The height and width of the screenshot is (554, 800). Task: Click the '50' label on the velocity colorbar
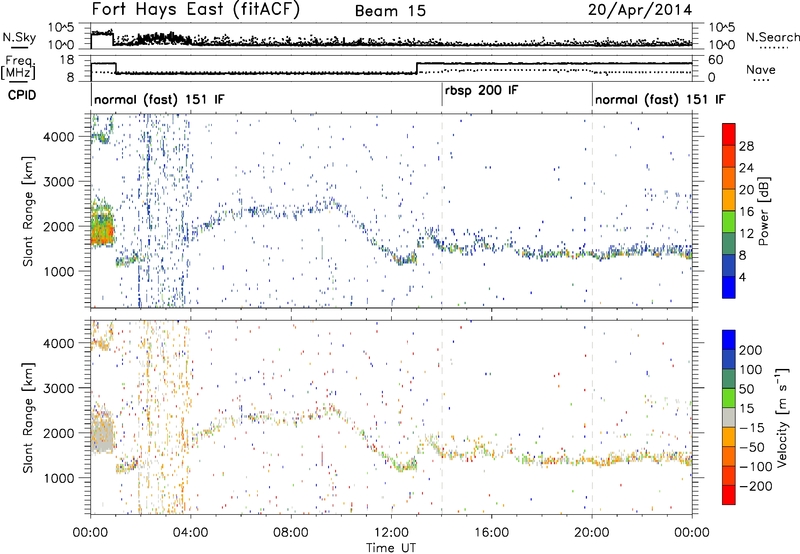(x=746, y=389)
